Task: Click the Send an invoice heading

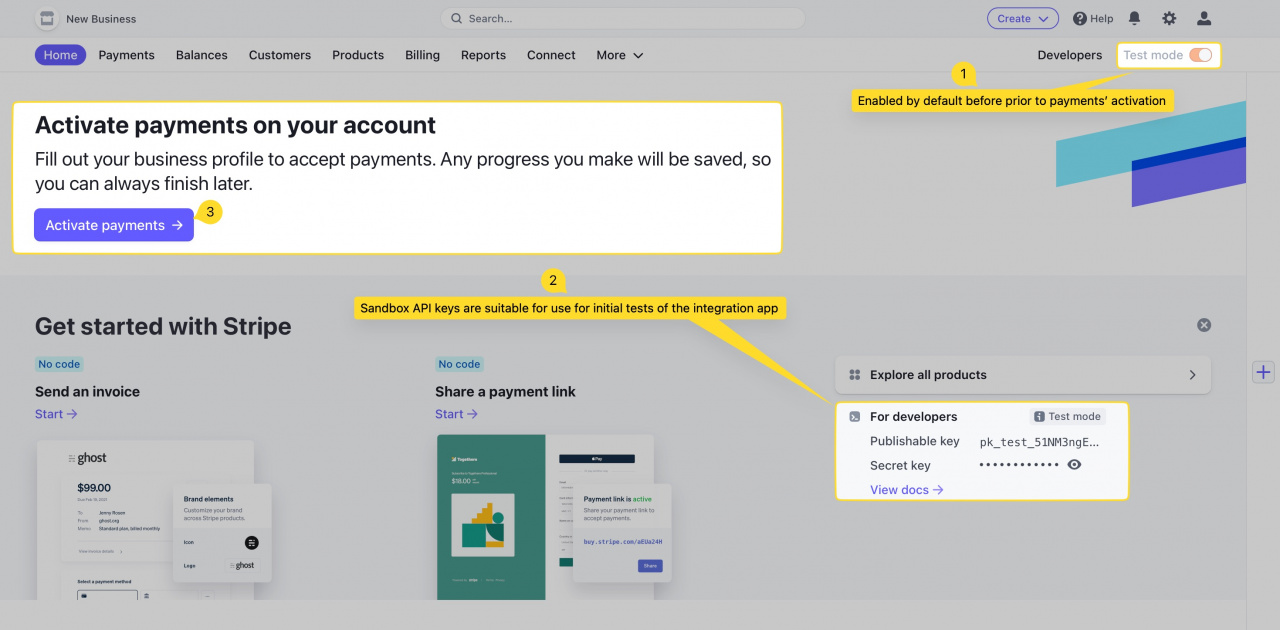Action: (87, 392)
